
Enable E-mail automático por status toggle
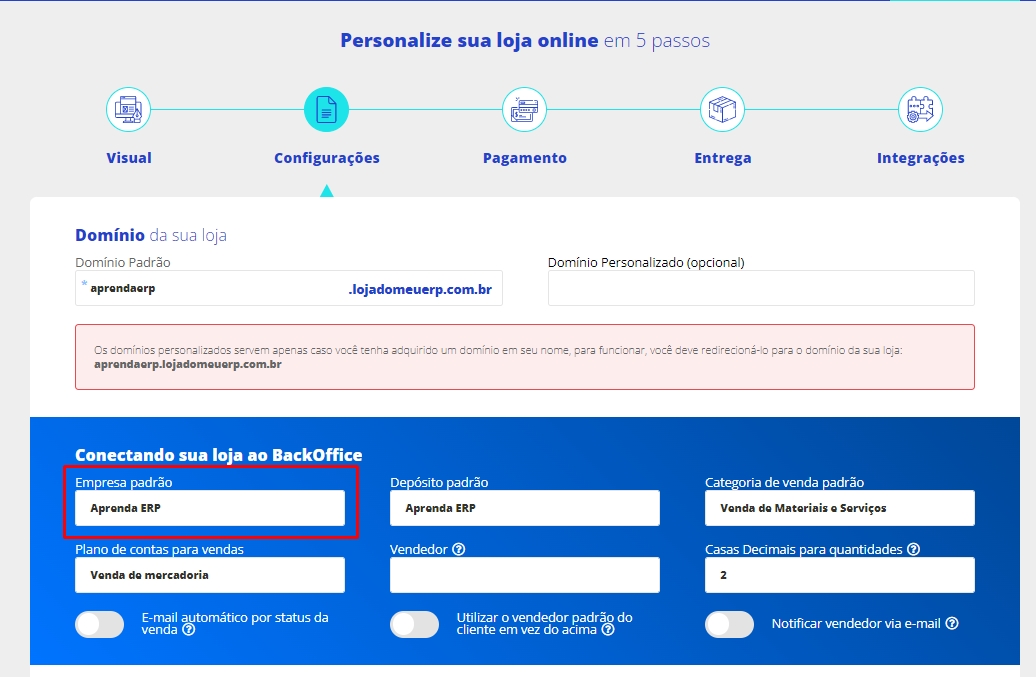point(100,624)
